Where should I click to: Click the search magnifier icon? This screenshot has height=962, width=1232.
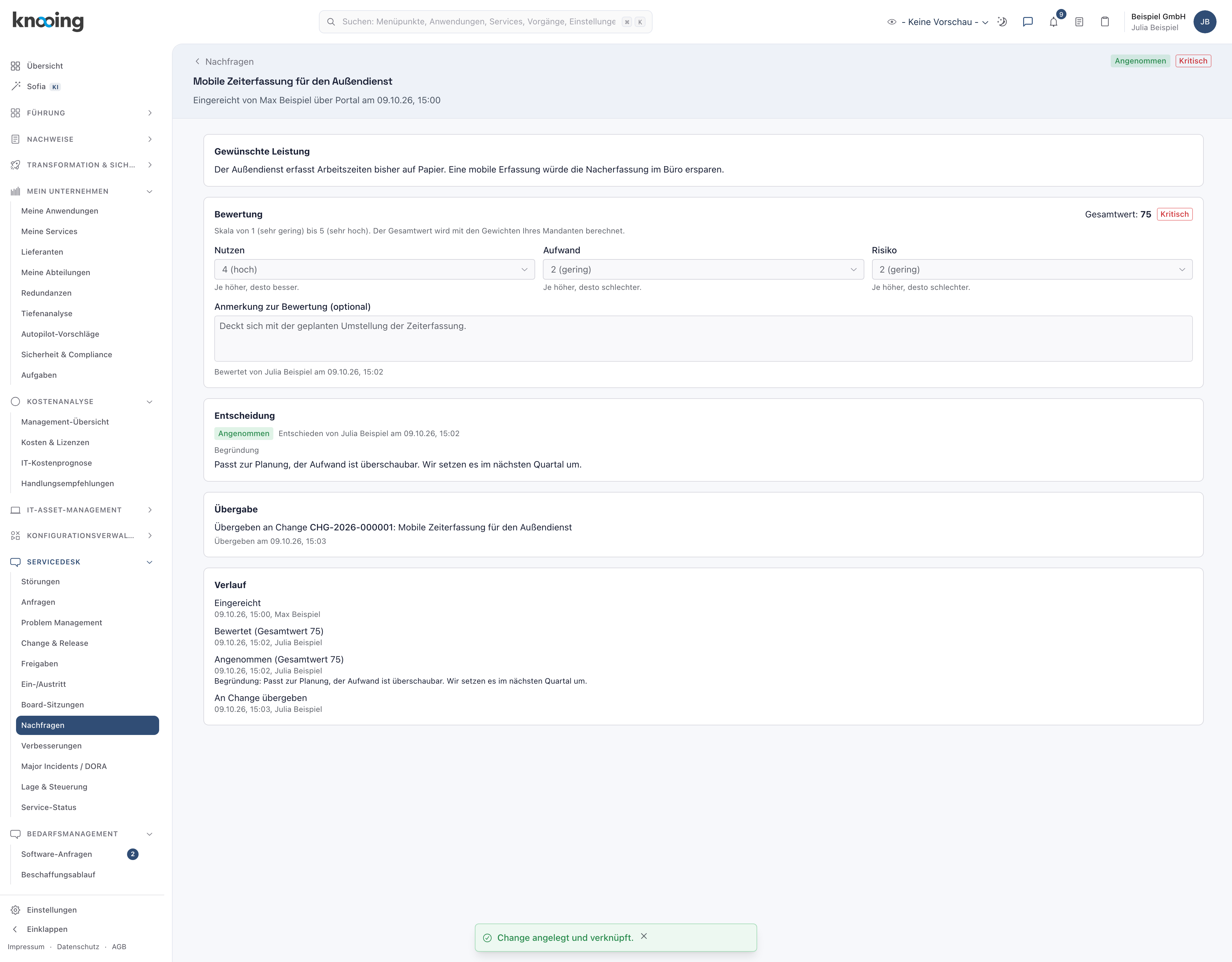click(331, 22)
